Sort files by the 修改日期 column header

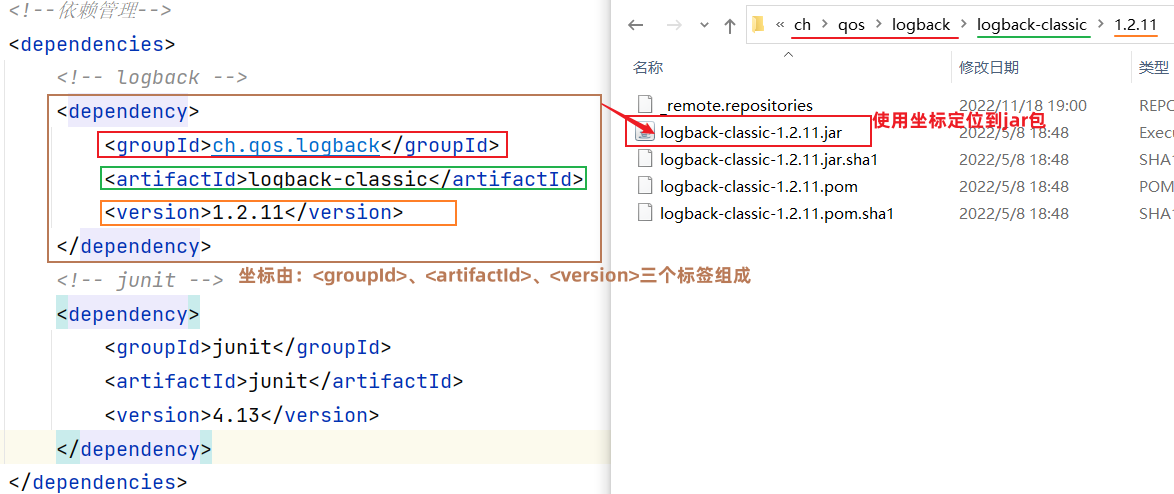click(988, 67)
